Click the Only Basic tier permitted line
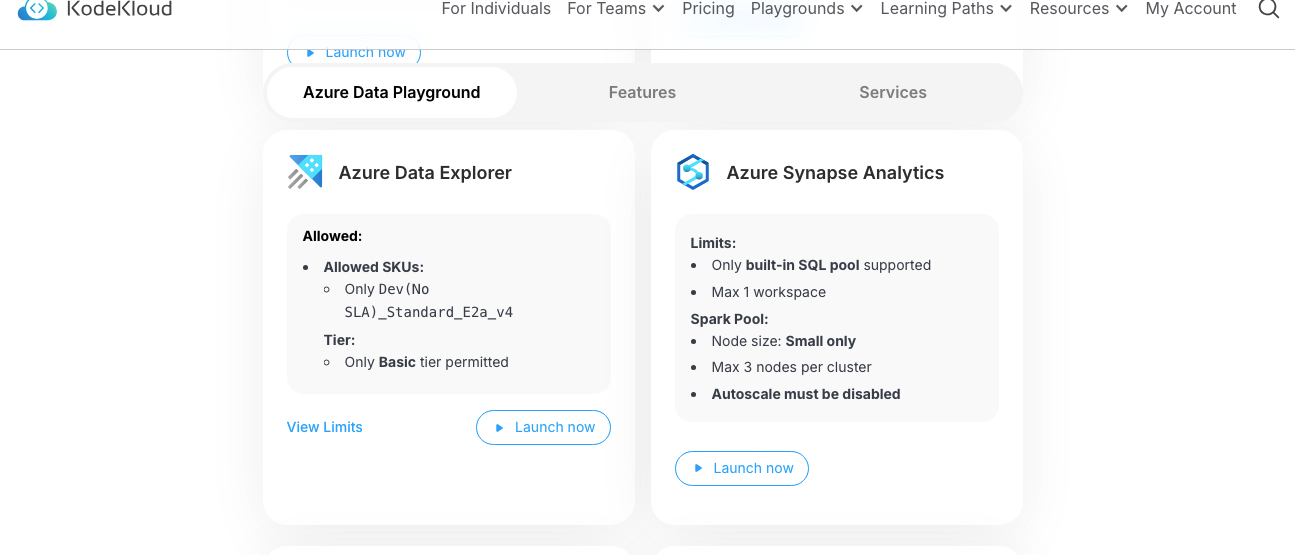Screen dimensions: 1295x555 click(x=427, y=362)
